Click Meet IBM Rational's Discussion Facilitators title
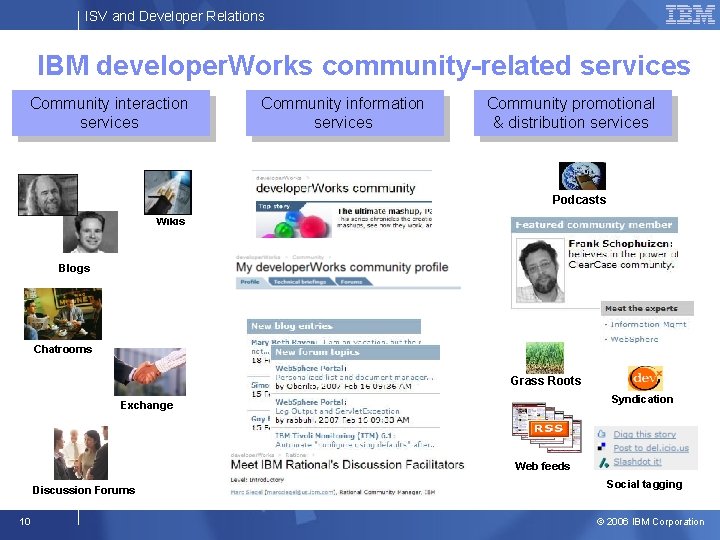 coord(347,465)
